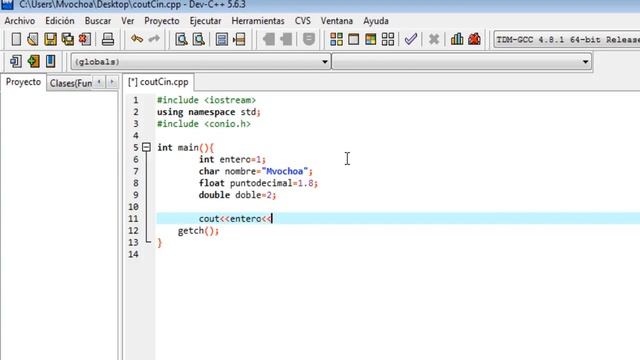Click the text #include <iostream>
The width and height of the screenshot is (640, 360).
(x=207, y=100)
